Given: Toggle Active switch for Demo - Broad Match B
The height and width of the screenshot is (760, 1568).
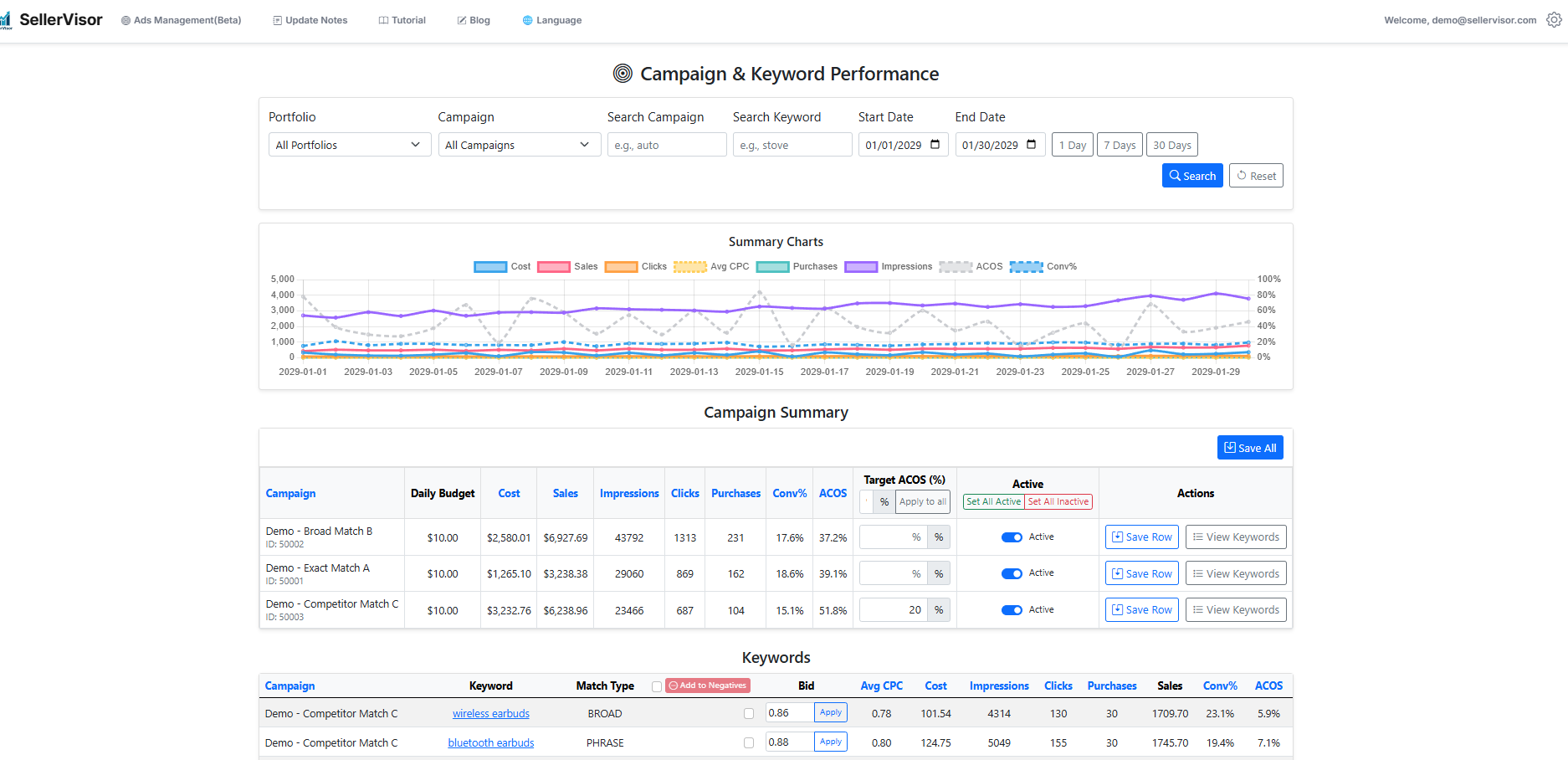Looking at the screenshot, I should [x=1012, y=537].
